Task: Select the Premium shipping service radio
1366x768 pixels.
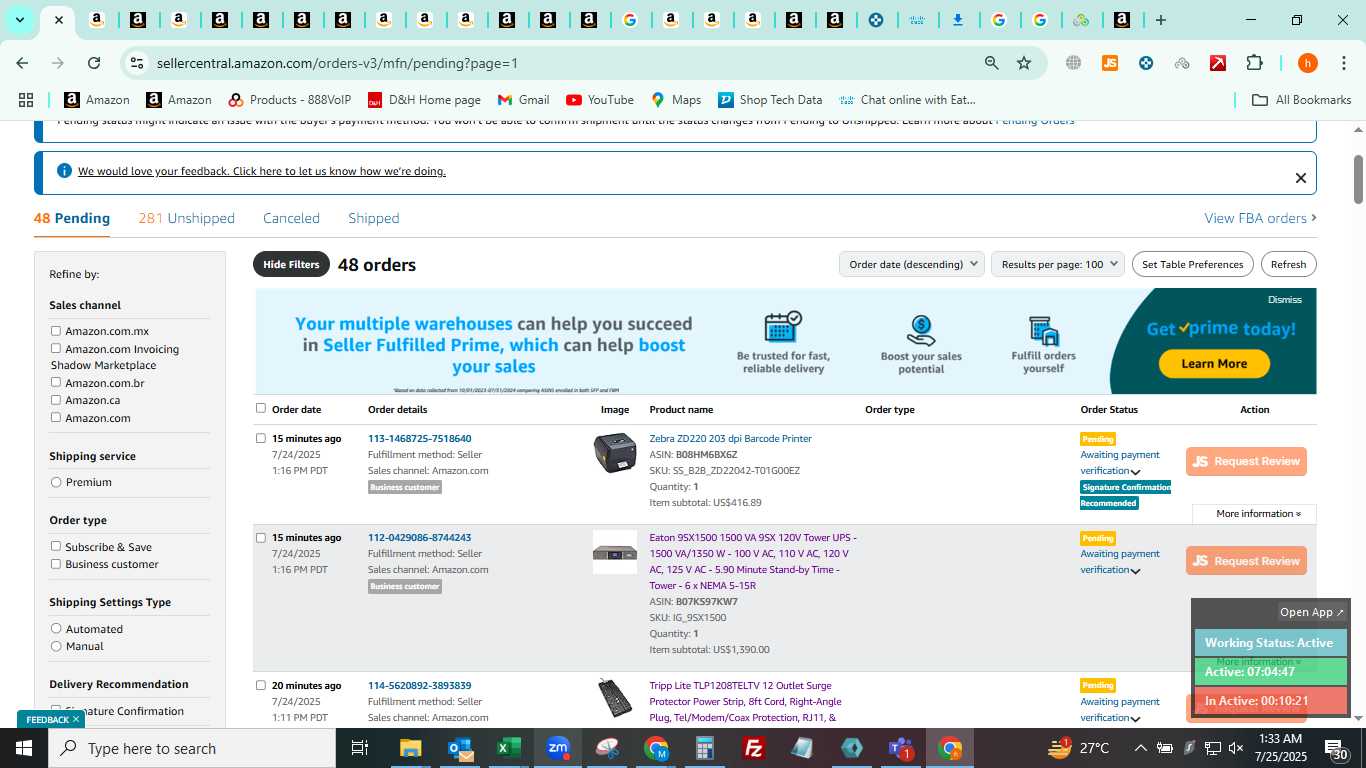Action: click(56, 482)
